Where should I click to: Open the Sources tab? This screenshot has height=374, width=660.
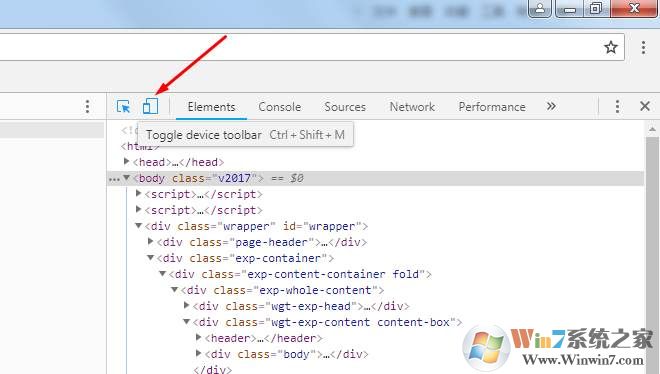coord(345,107)
